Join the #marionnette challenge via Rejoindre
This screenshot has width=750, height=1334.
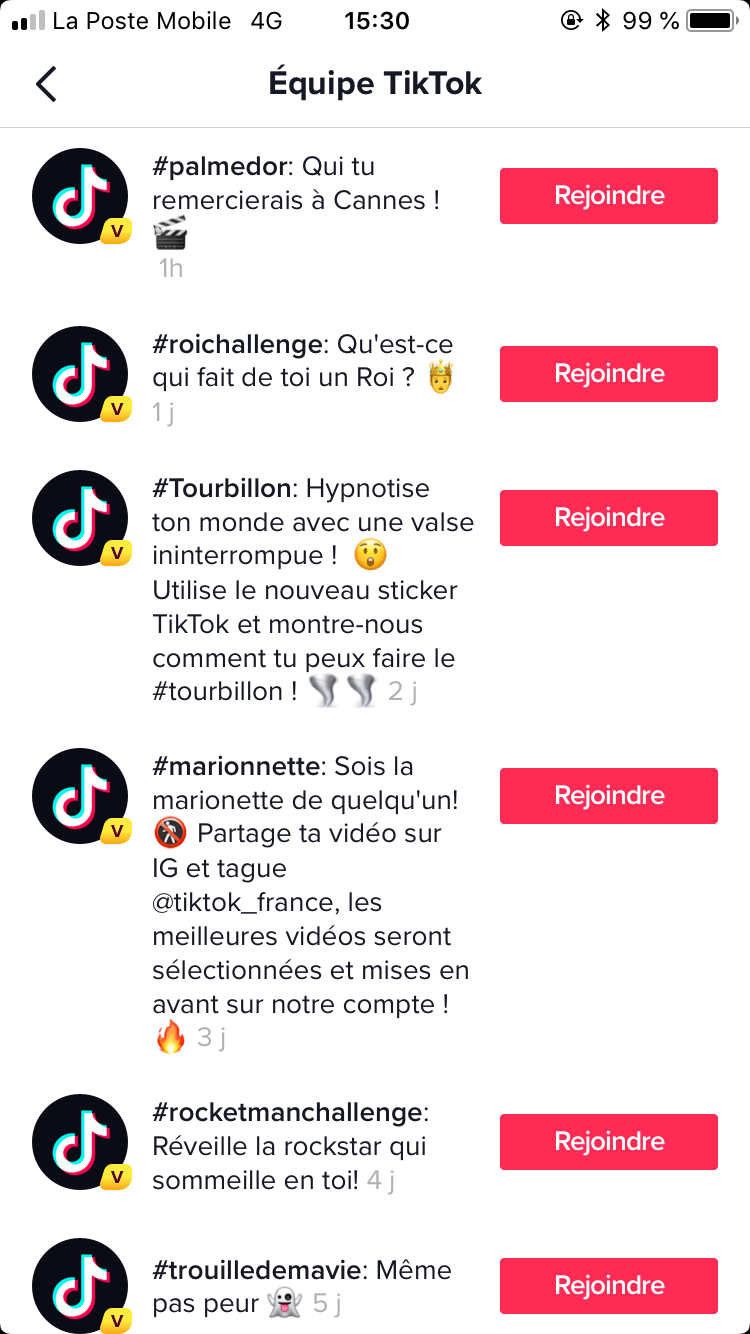point(608,796)
